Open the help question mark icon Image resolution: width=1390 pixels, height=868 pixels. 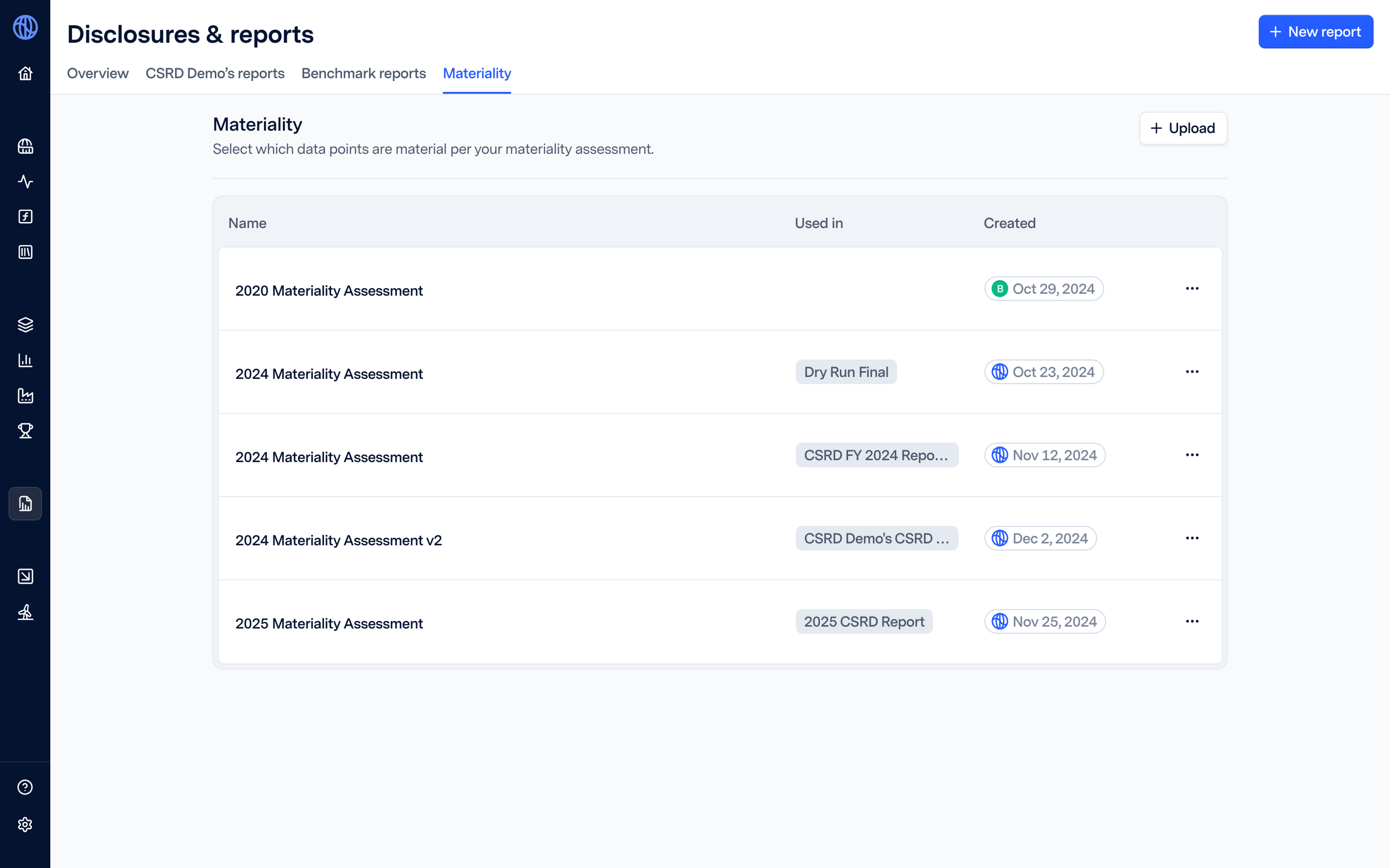[25, 787]
